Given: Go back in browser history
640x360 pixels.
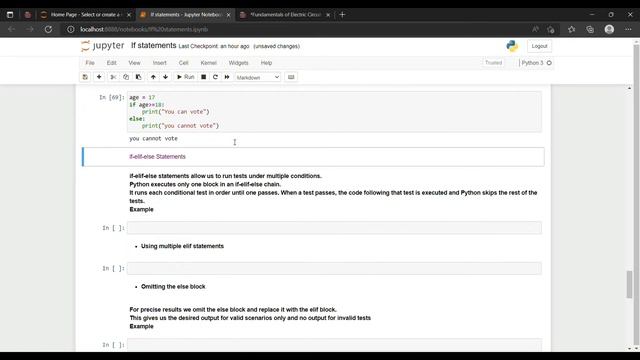Looking at the screenshot, I should [x=11, y=29].
